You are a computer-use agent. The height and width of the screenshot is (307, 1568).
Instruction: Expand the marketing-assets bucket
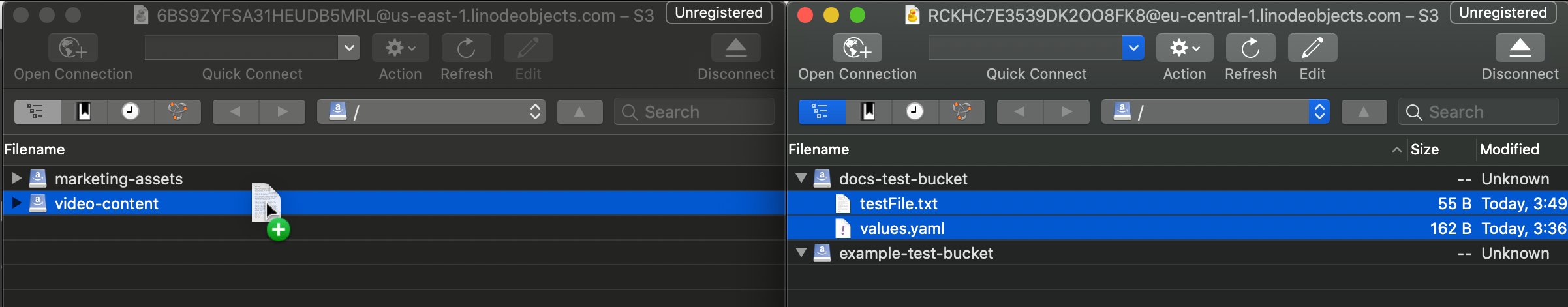click(x=17, y=178)
